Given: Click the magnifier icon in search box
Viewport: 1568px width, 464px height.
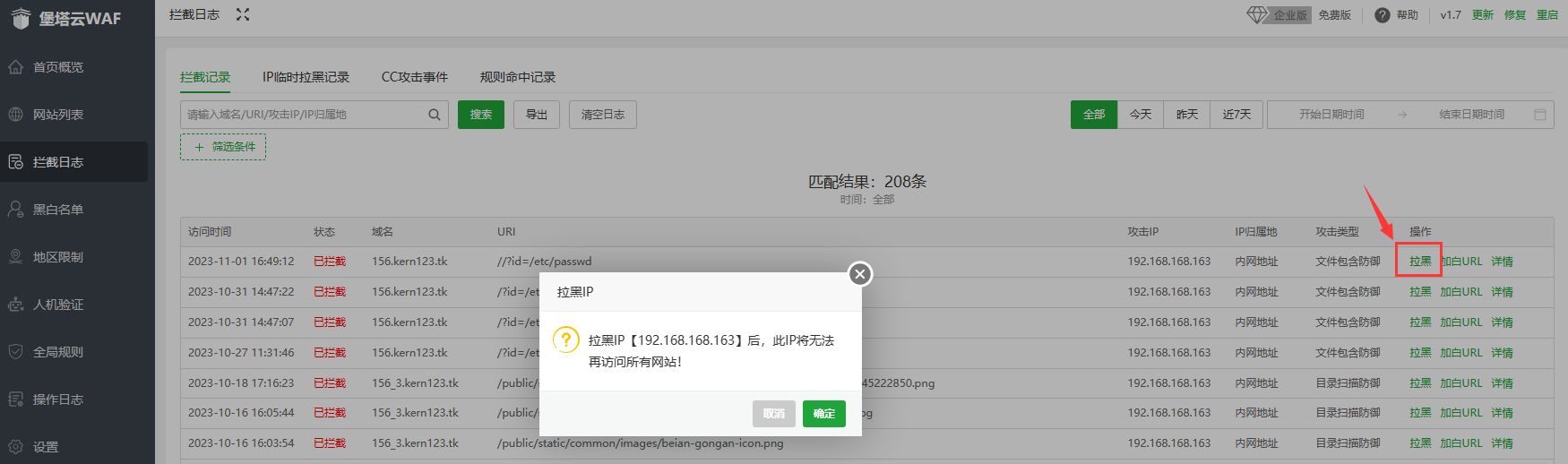Looking at the screenshot, I should pos(434,115).
